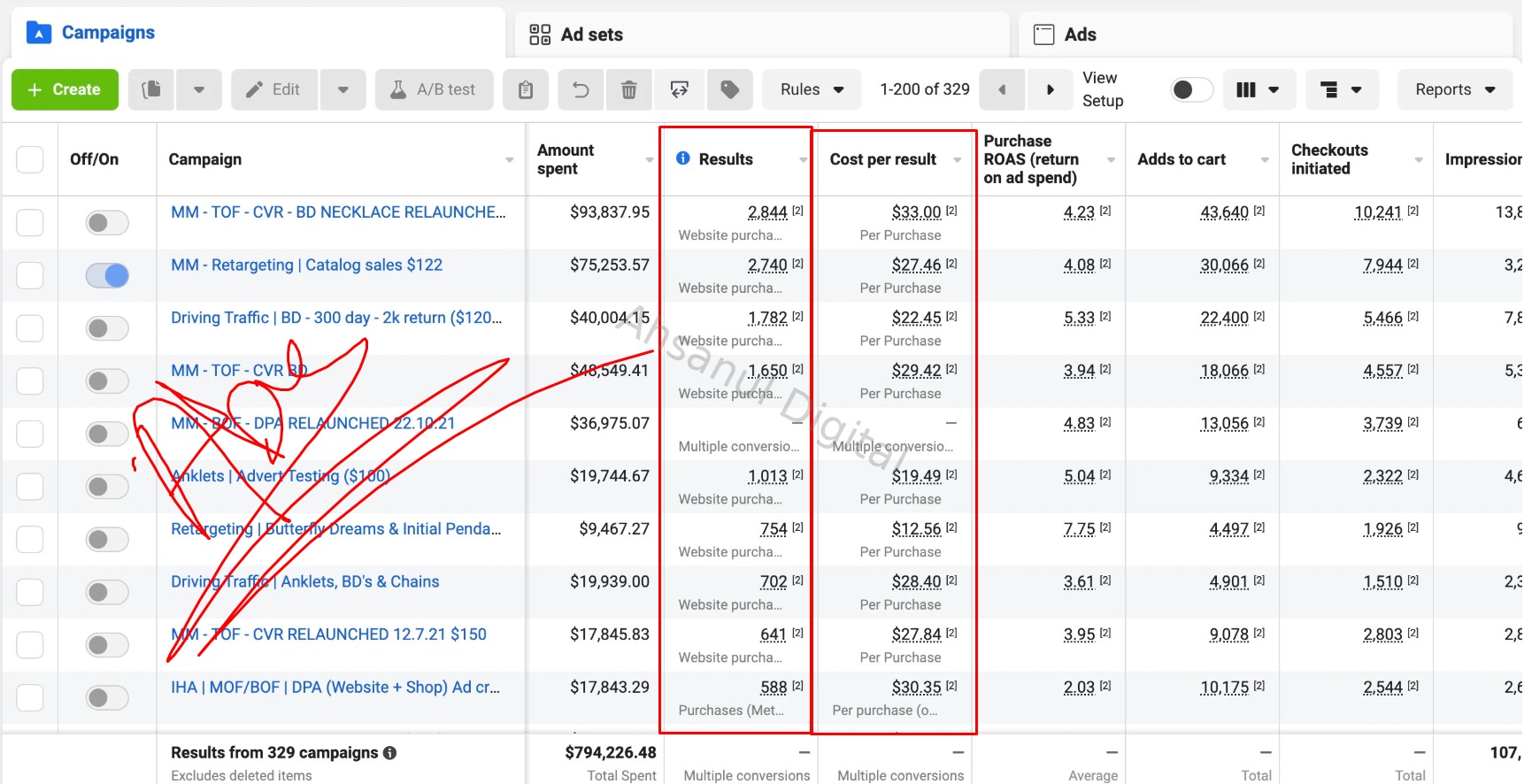The width and height of the screenshot is (1524, 784).
Task: Open the Rules dropdown
Action: click(812, 89)
